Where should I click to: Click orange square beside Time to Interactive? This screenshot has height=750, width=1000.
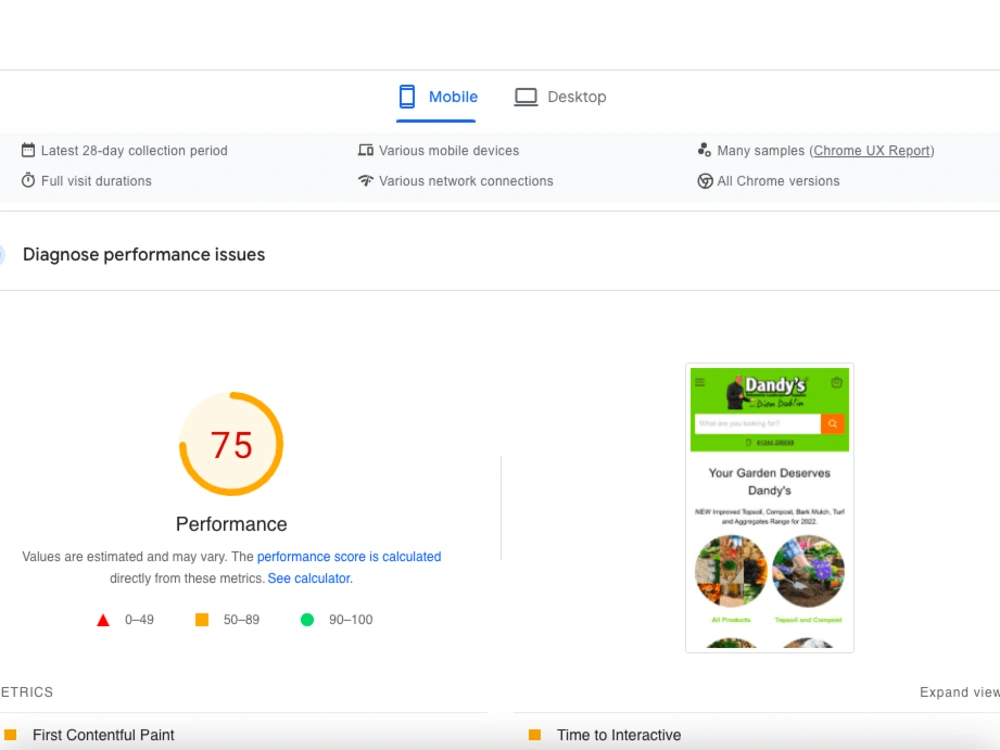(x=535, y=735)
